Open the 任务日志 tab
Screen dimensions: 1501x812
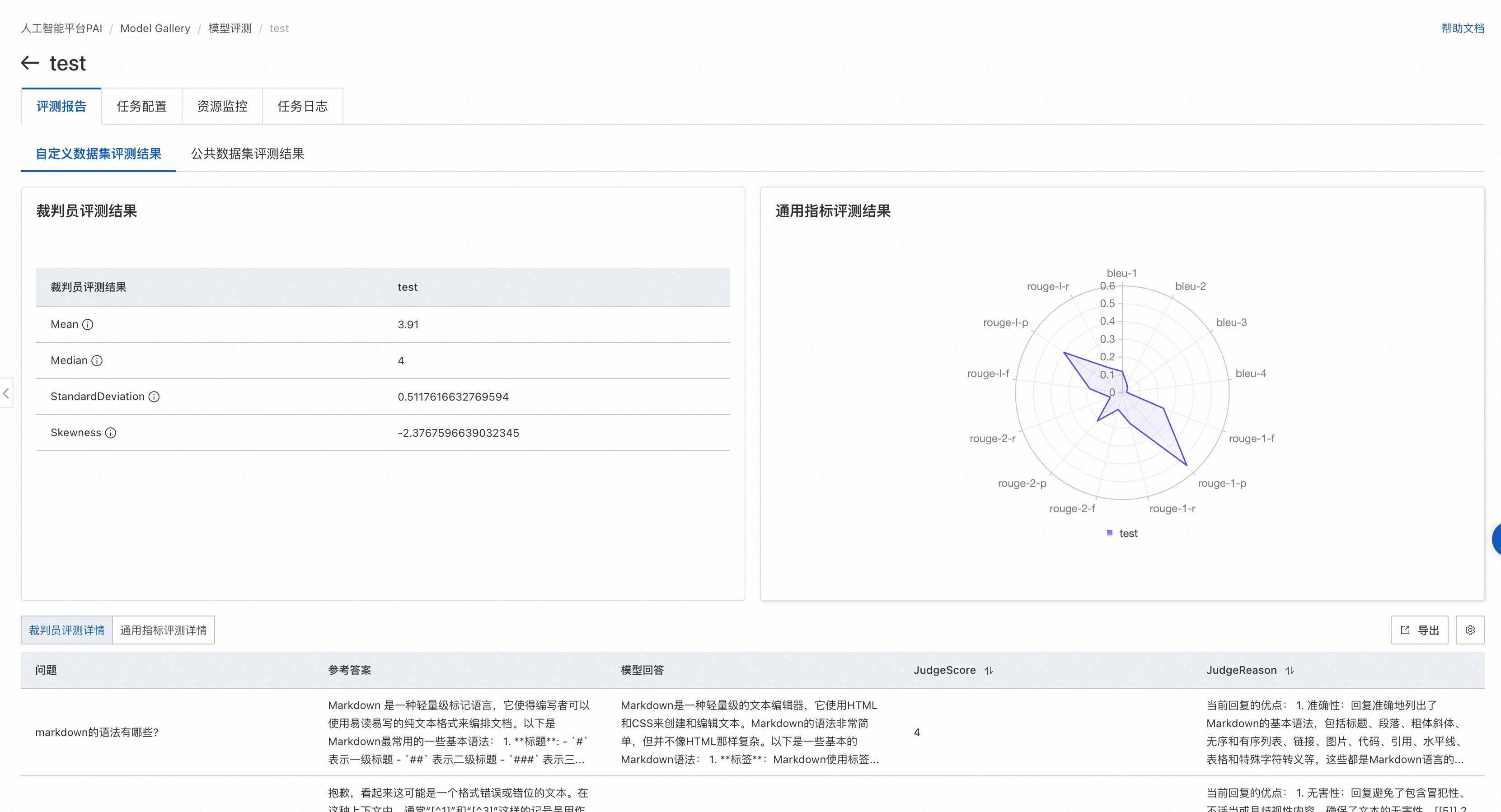(x=302, y=106)
